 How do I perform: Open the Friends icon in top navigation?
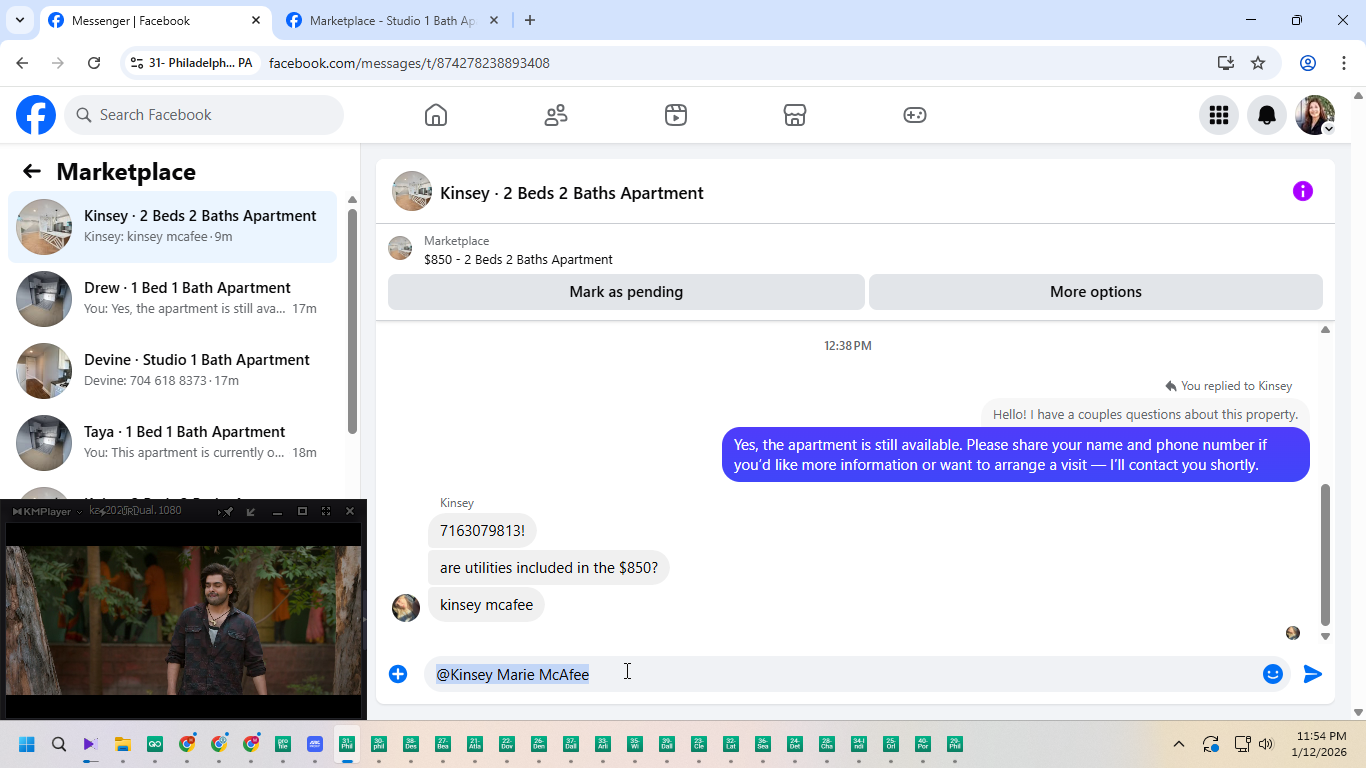(x=556, y=115)
